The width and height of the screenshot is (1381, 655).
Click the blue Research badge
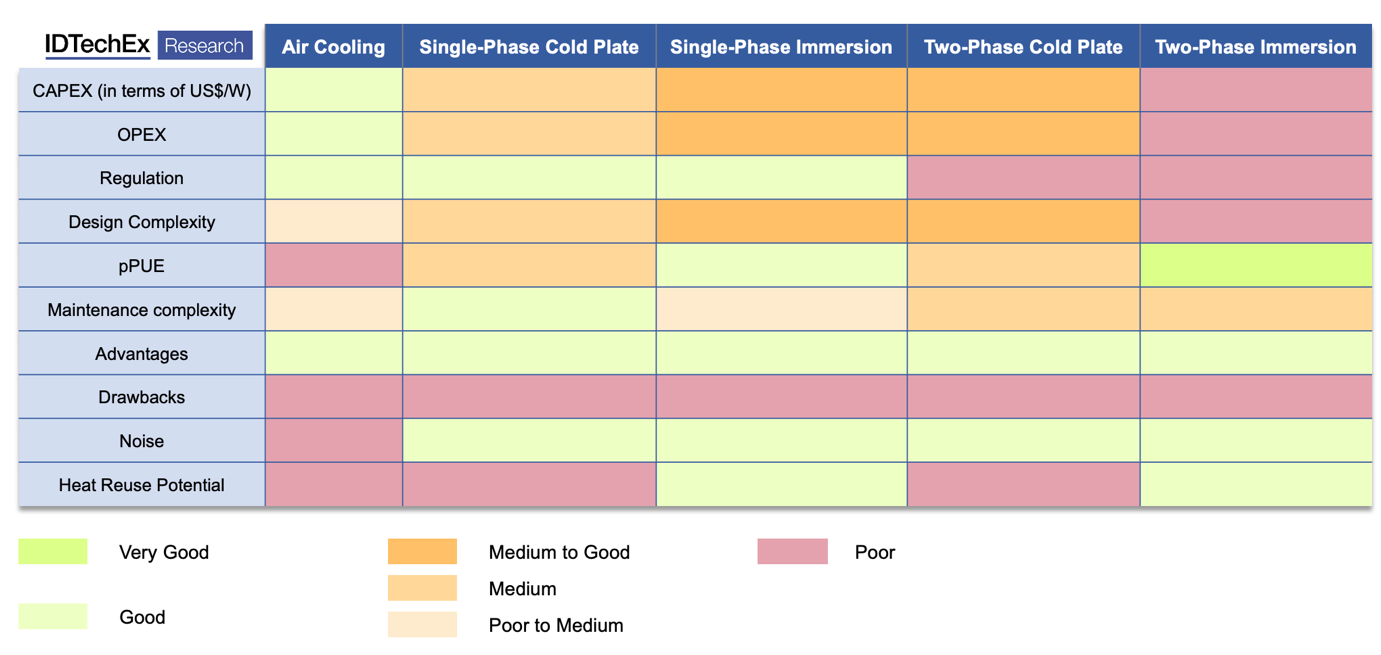[x=204, y=46]
